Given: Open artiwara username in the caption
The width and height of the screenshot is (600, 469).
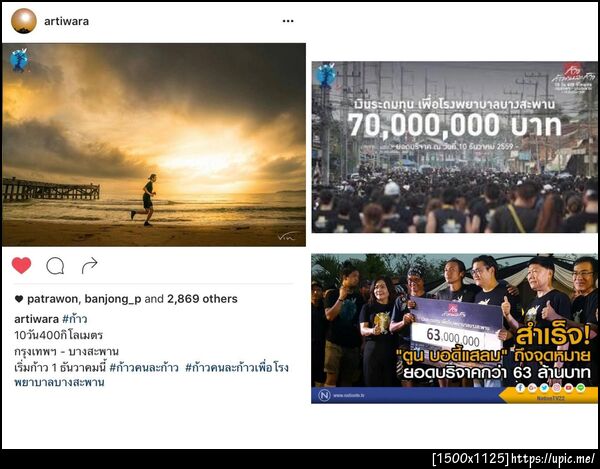Looking at the screenshot, I should click(x=36, y=319).
